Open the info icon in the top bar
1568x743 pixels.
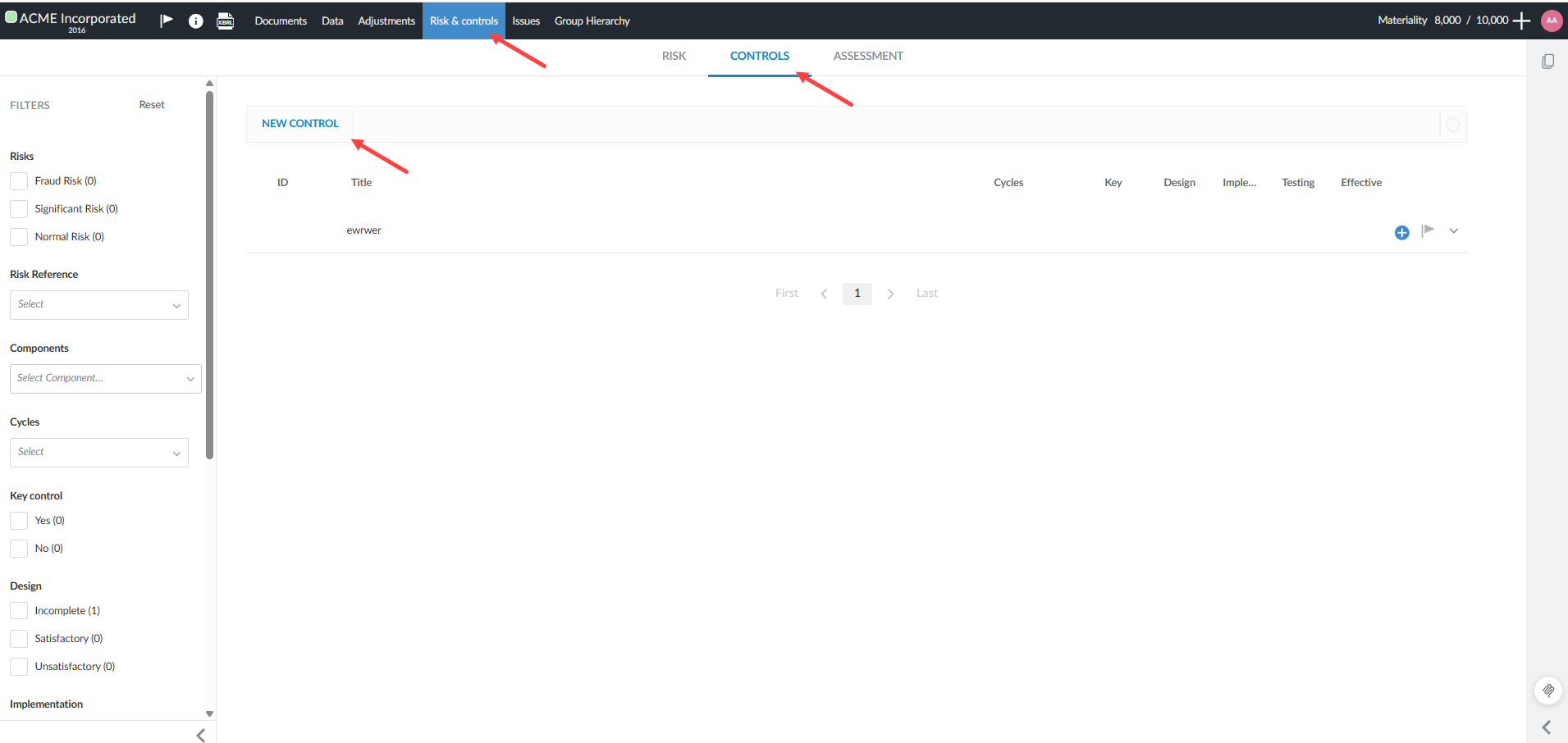[x=195, y=21]
